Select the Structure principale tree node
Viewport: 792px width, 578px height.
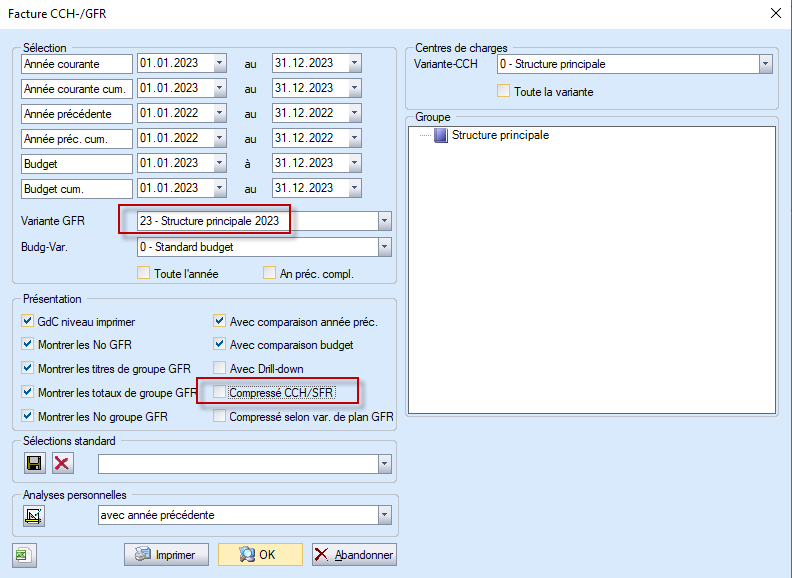click(499, 135)
